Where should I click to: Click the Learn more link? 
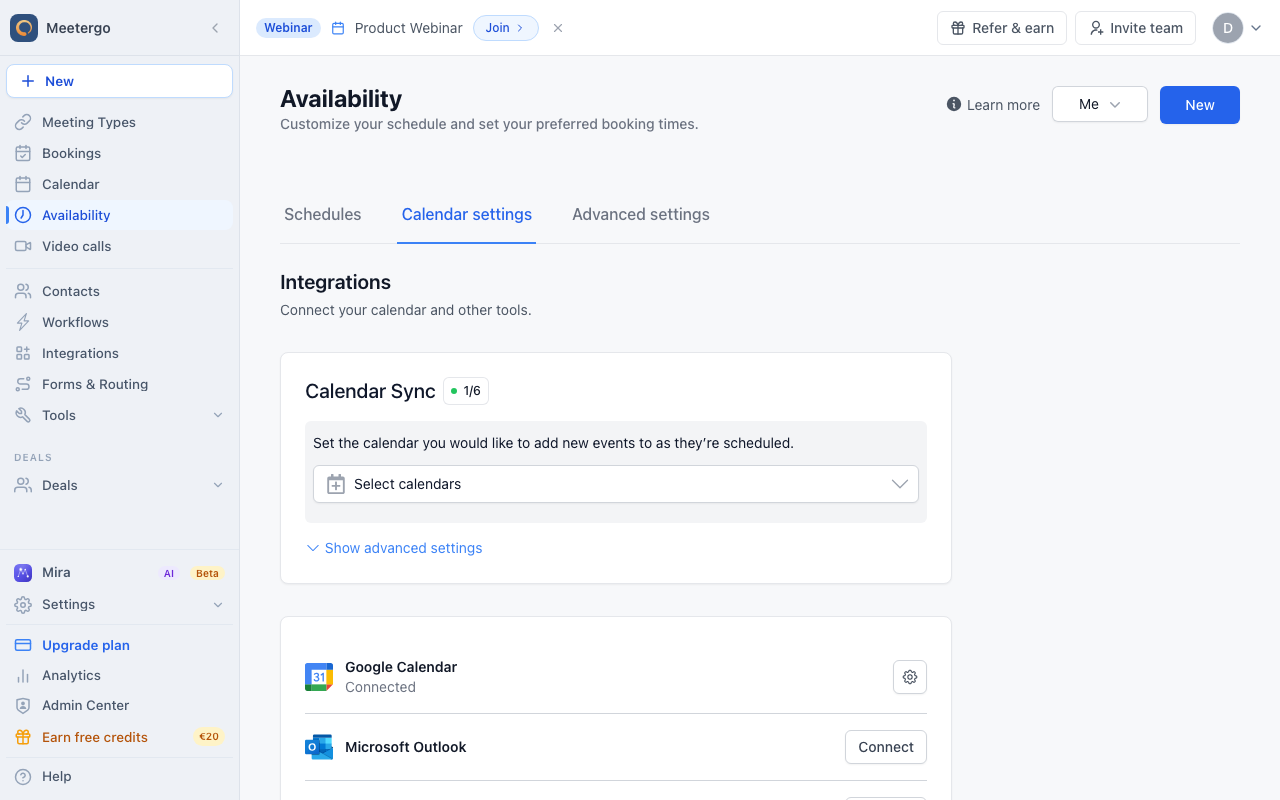coord(1003,104)
